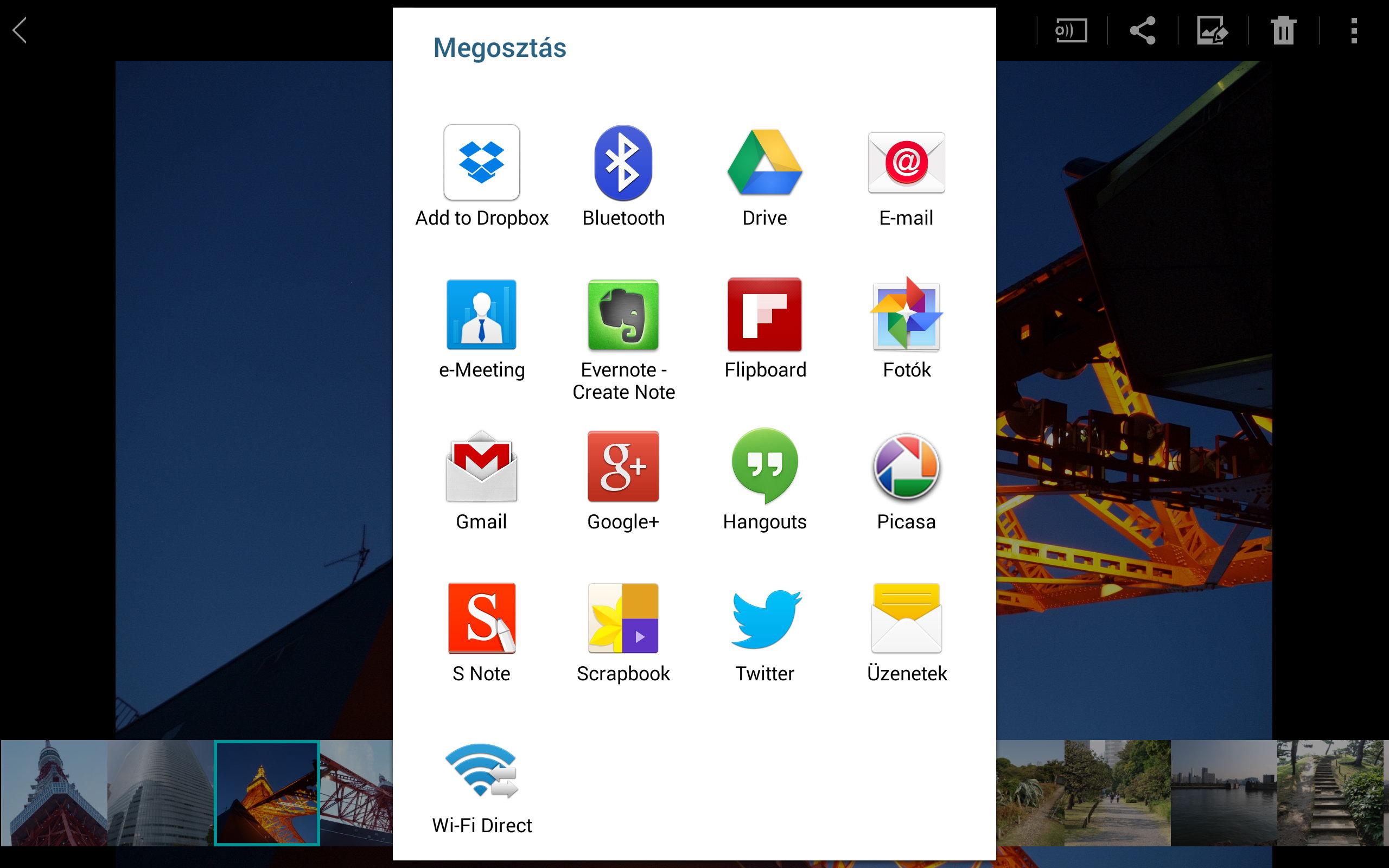Open the tree-lined park path thumbnail
The width and height of the screenshot is (1389, 868).
pyautogui.click(x=1117, y=793)
